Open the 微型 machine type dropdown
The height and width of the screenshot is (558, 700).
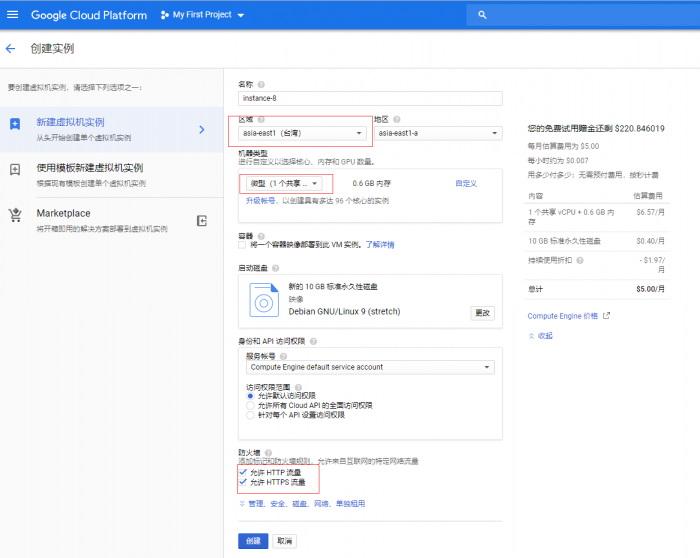coord(285,183)
